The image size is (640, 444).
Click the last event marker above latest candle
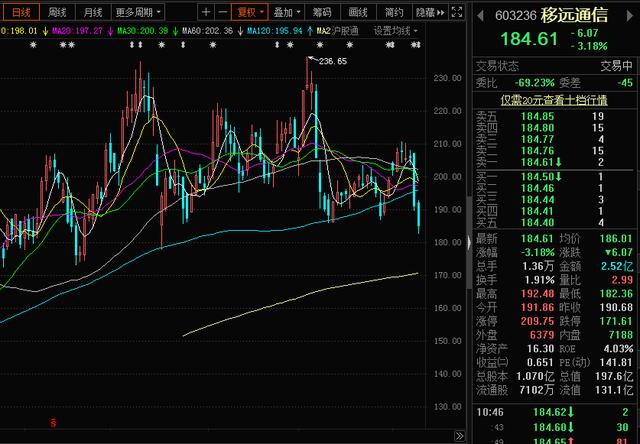416,45
